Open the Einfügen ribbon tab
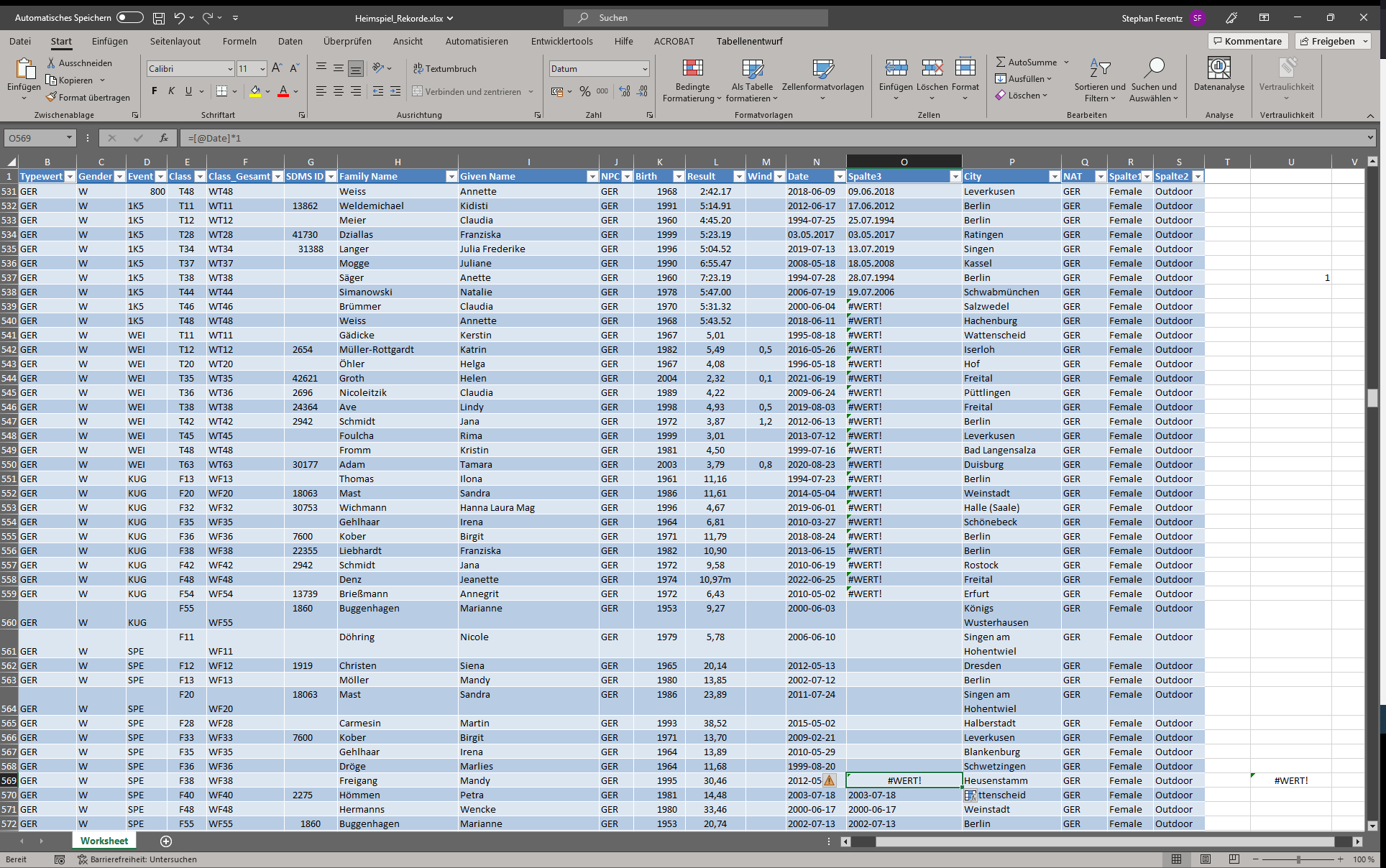The height and width of the screenshot is (868, 1386). (110, 41)
